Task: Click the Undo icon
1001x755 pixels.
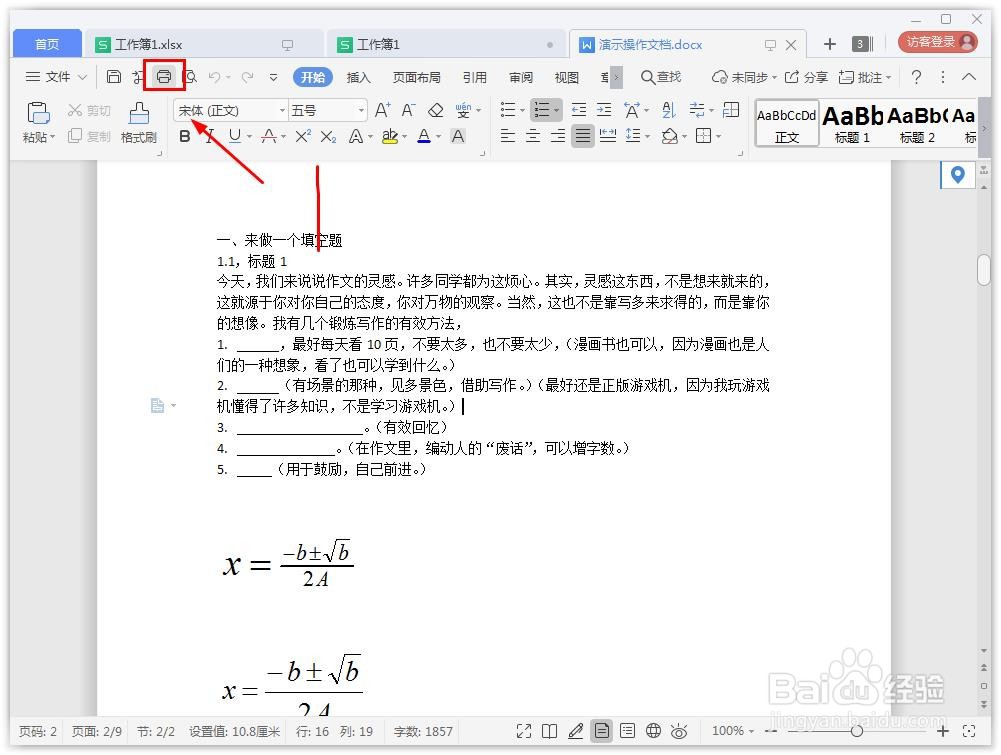Action: click(x=216, y=76)
